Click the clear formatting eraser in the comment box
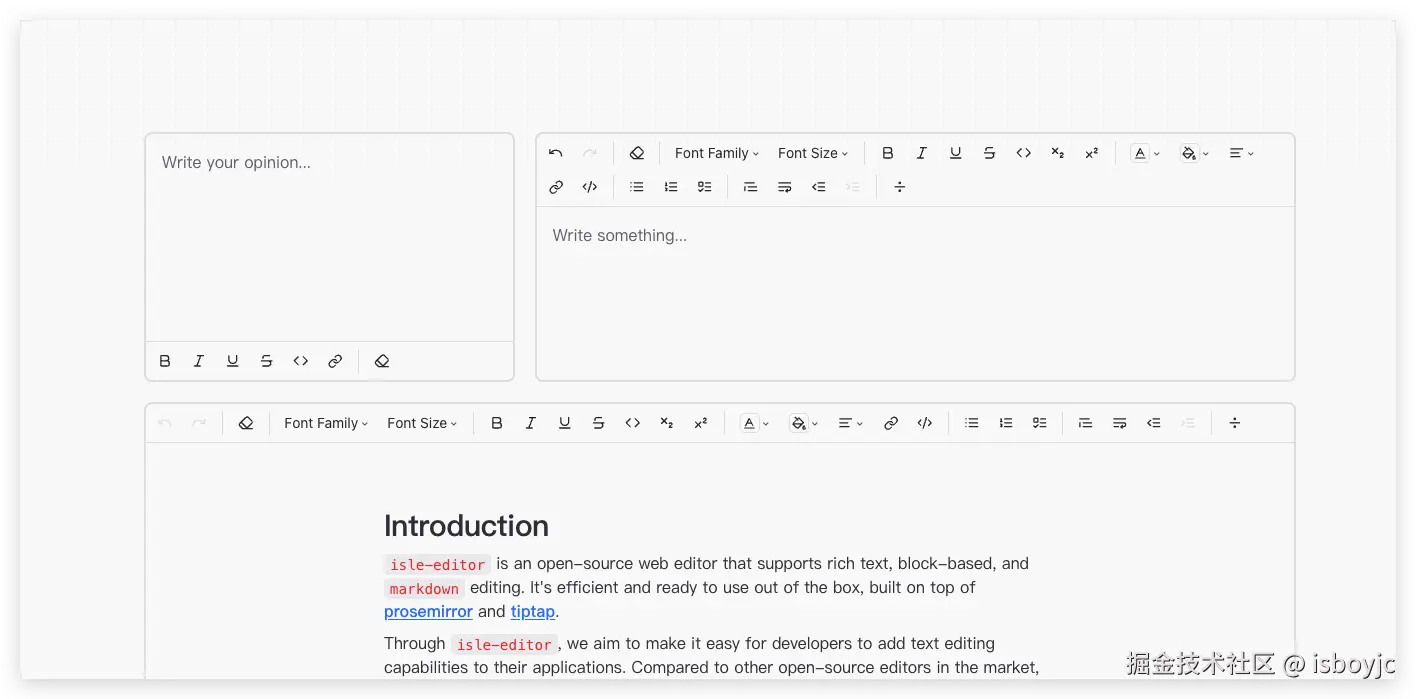Screen dimensions: 1416x699 381,361
